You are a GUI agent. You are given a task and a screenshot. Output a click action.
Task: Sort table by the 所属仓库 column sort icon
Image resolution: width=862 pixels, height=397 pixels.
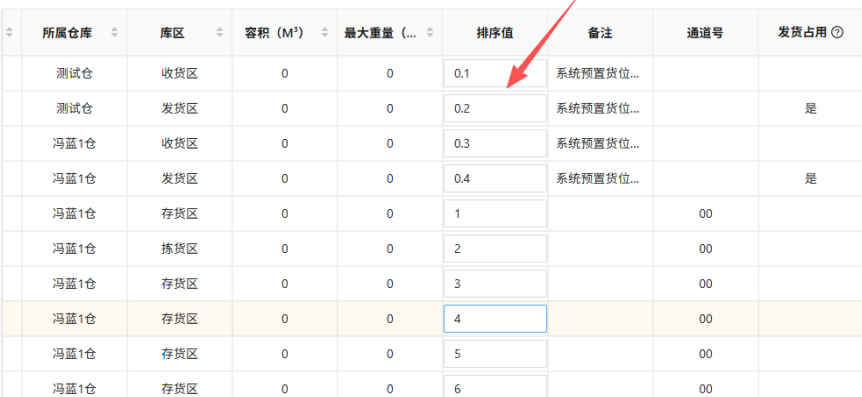[114, 32]
